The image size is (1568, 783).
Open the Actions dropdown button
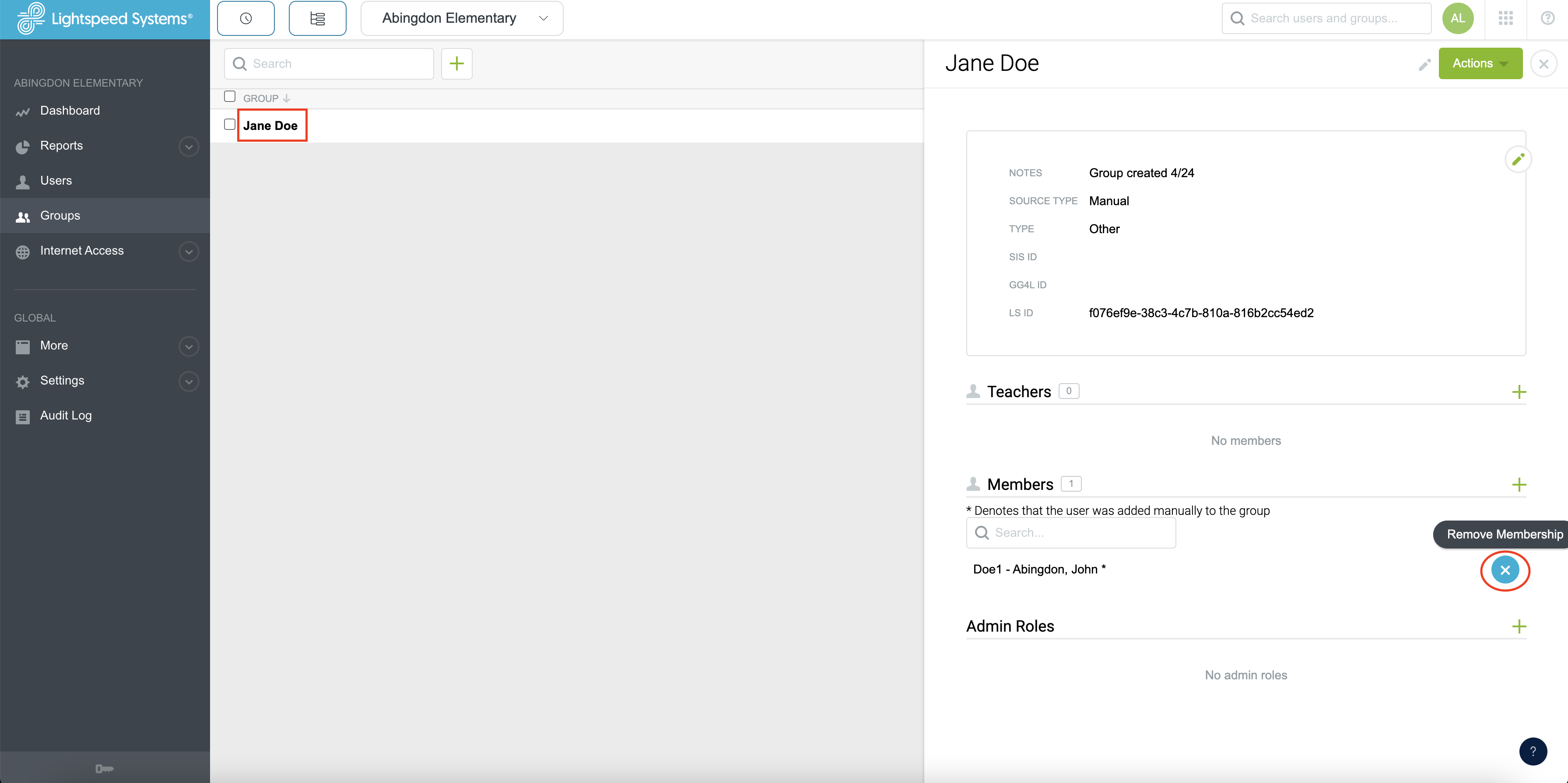click(1480, 63)
